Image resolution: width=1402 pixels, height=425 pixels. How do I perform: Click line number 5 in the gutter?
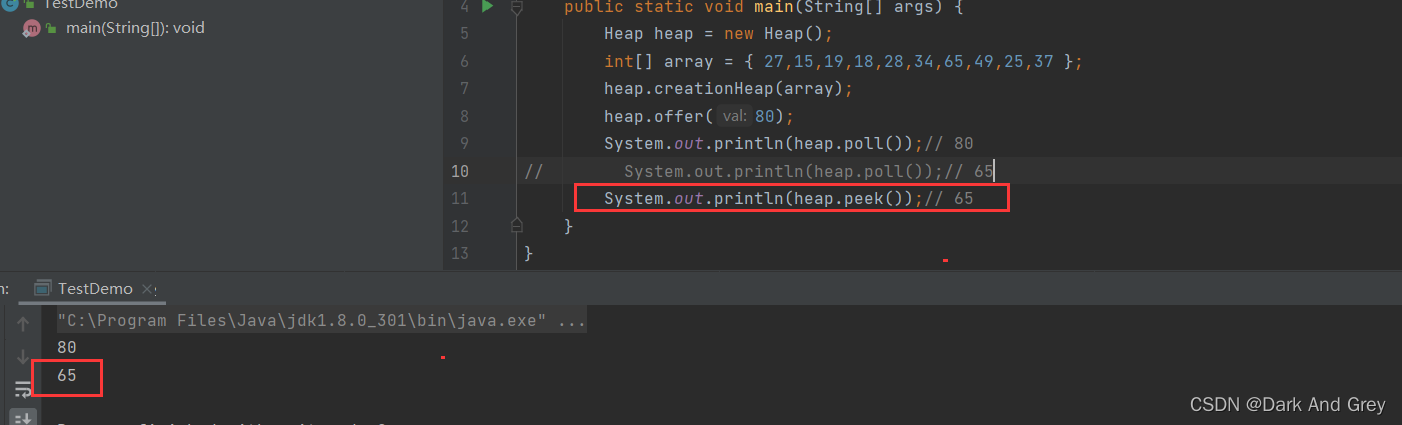pyautogui.click(x=464, y=34)
